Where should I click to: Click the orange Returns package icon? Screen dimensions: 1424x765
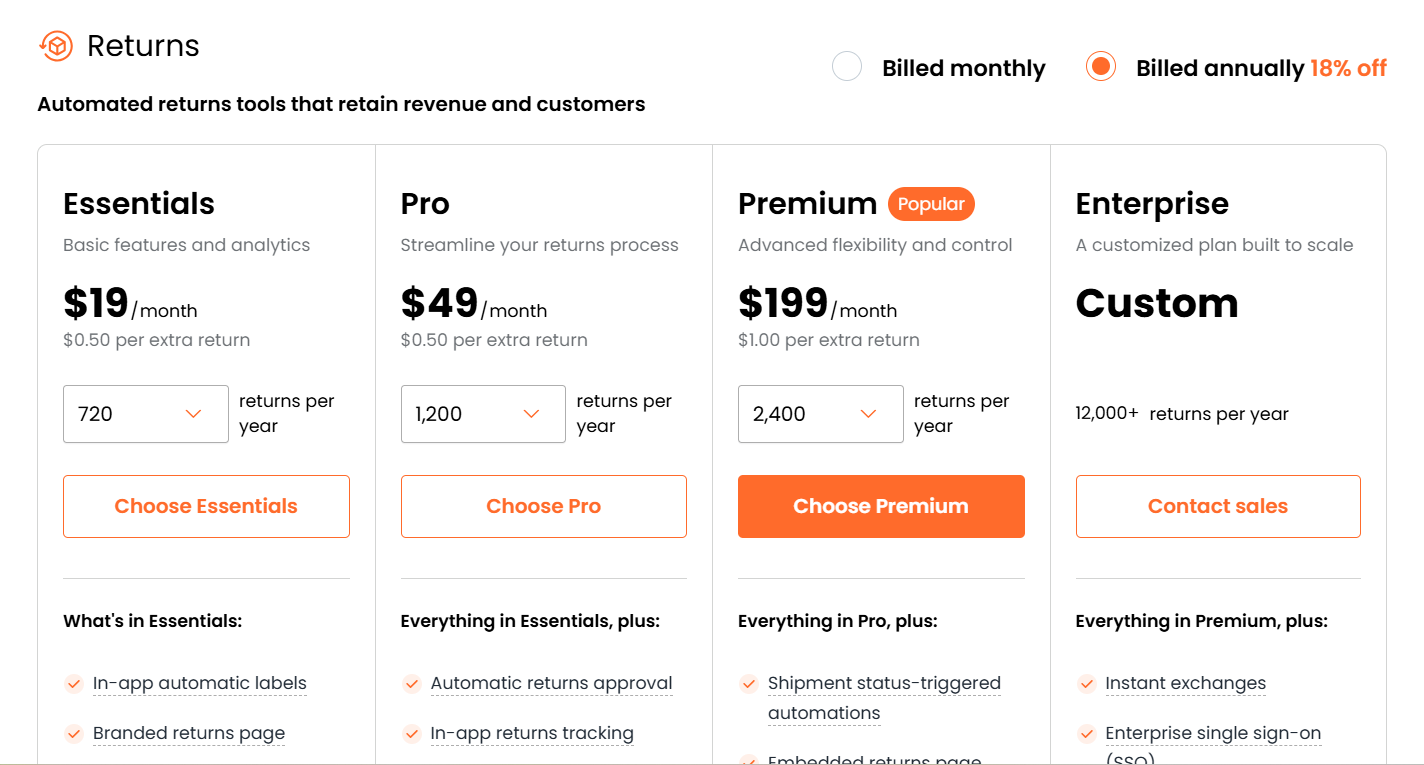57,45
